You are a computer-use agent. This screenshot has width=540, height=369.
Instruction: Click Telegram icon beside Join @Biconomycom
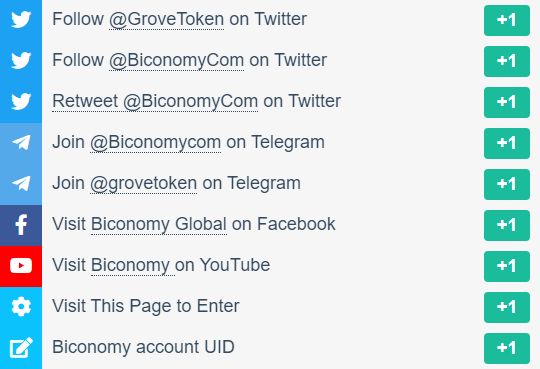(x=21, y=142)
